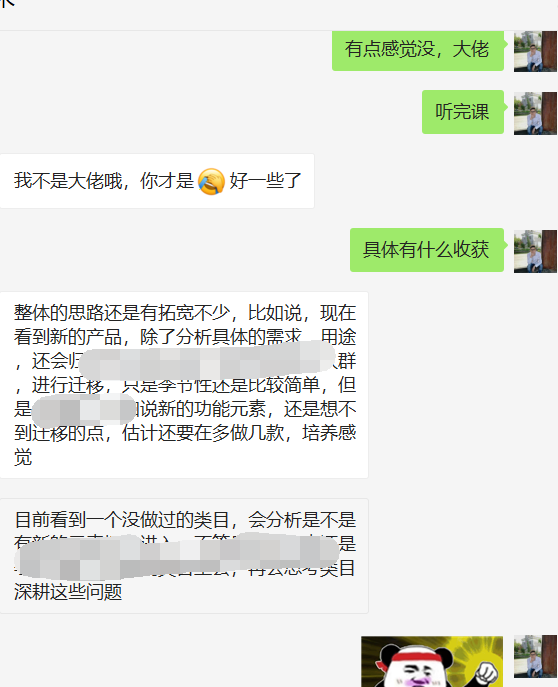This screenshot has width=558, height=687.
Task: Click the white "我不是大佬哦" message bubble
Action: pyautogui.click(x=157, y=181)
